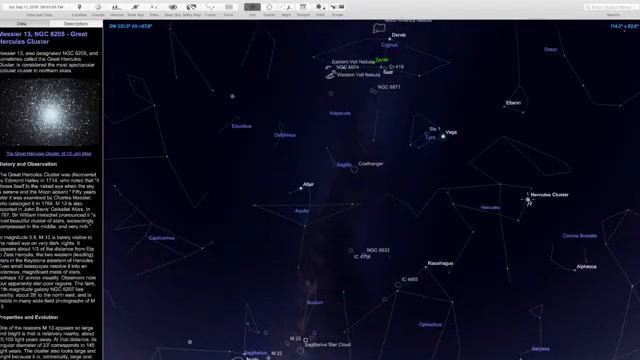Select the star Deneb
This screenshot has width=640, height=360.
click(x=390, y=39)
